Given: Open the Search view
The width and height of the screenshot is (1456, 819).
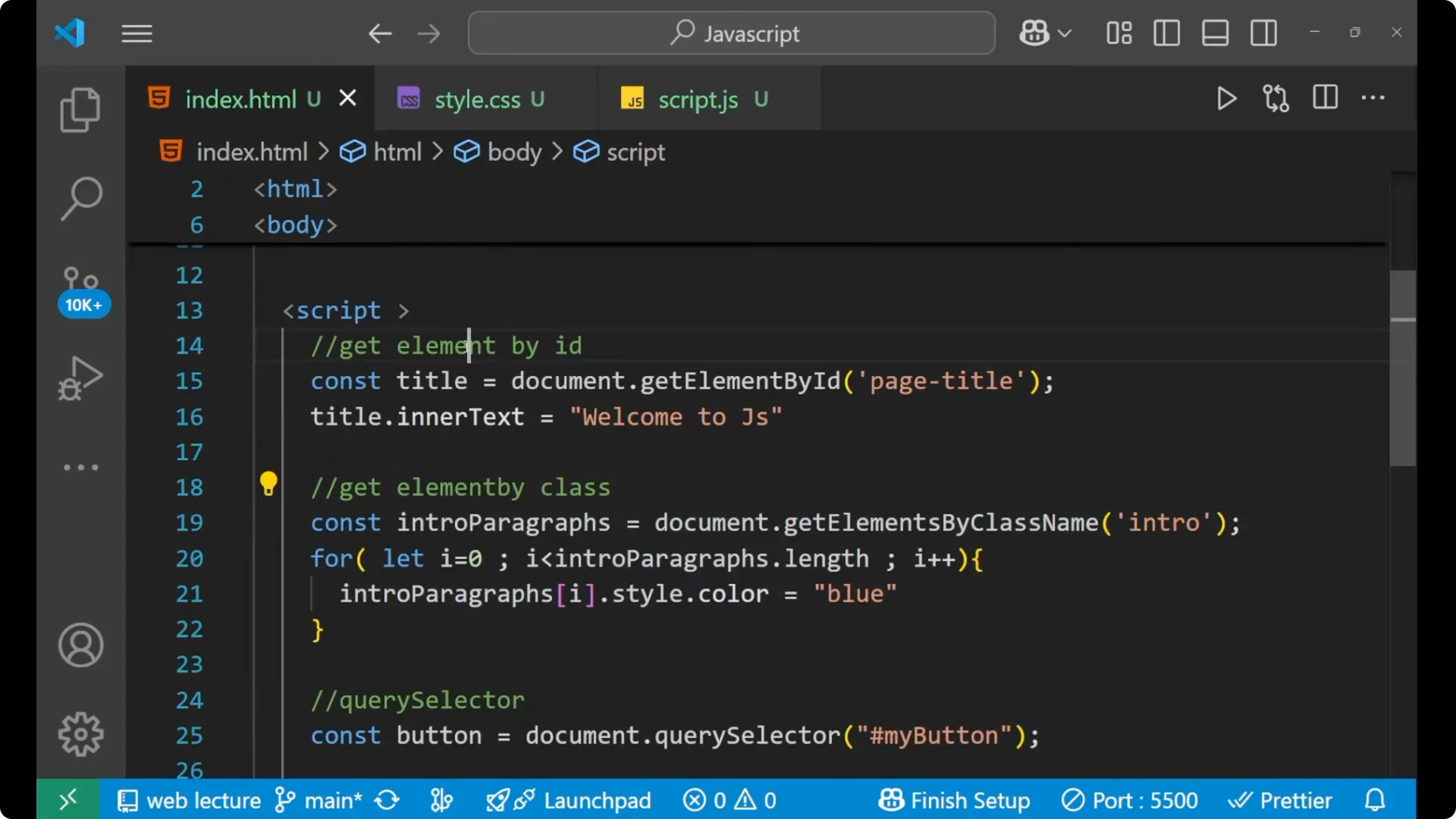Looking at the screenshot, I should [x=80, y=199].
